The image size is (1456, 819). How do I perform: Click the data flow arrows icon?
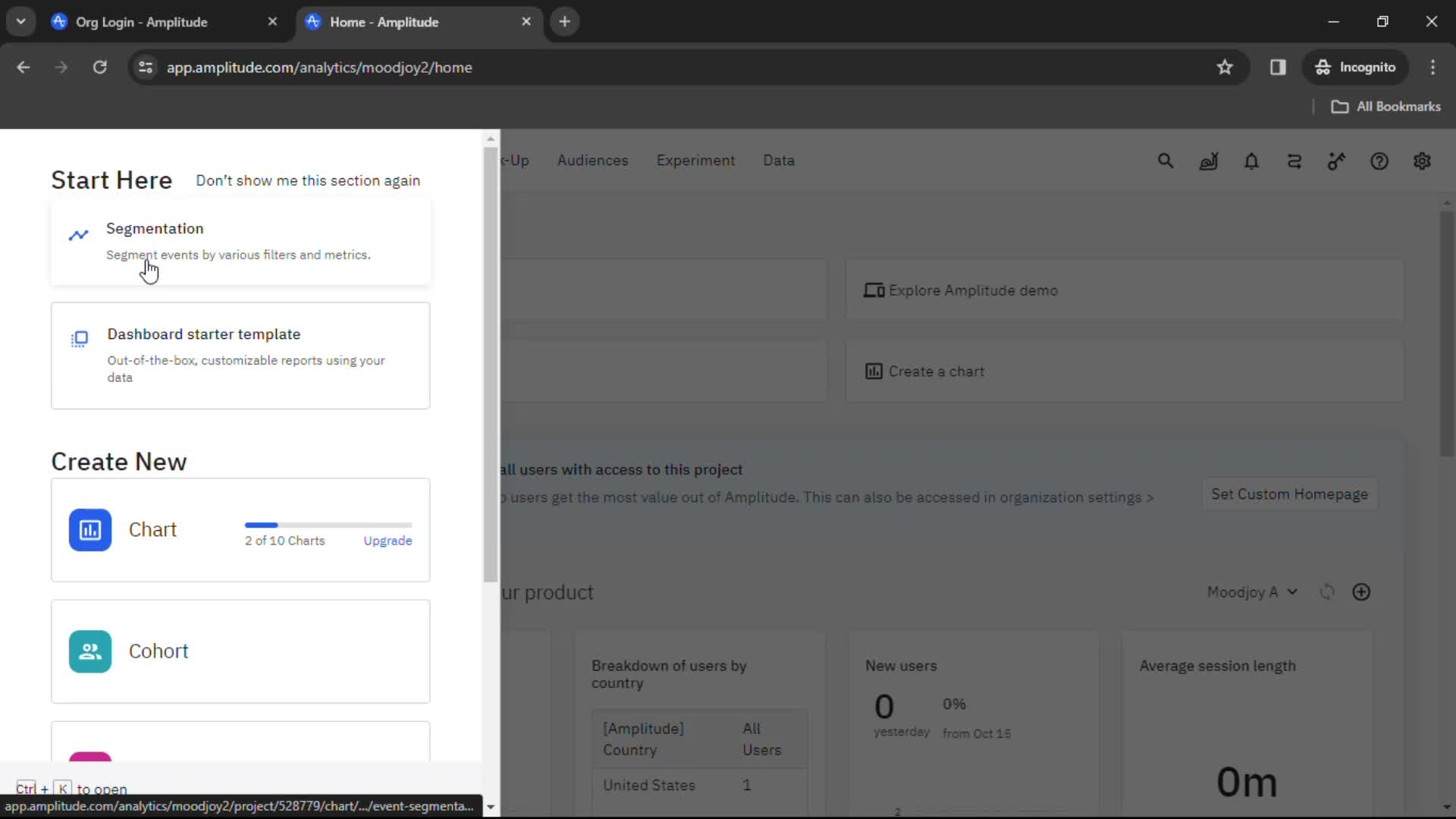1294,161
